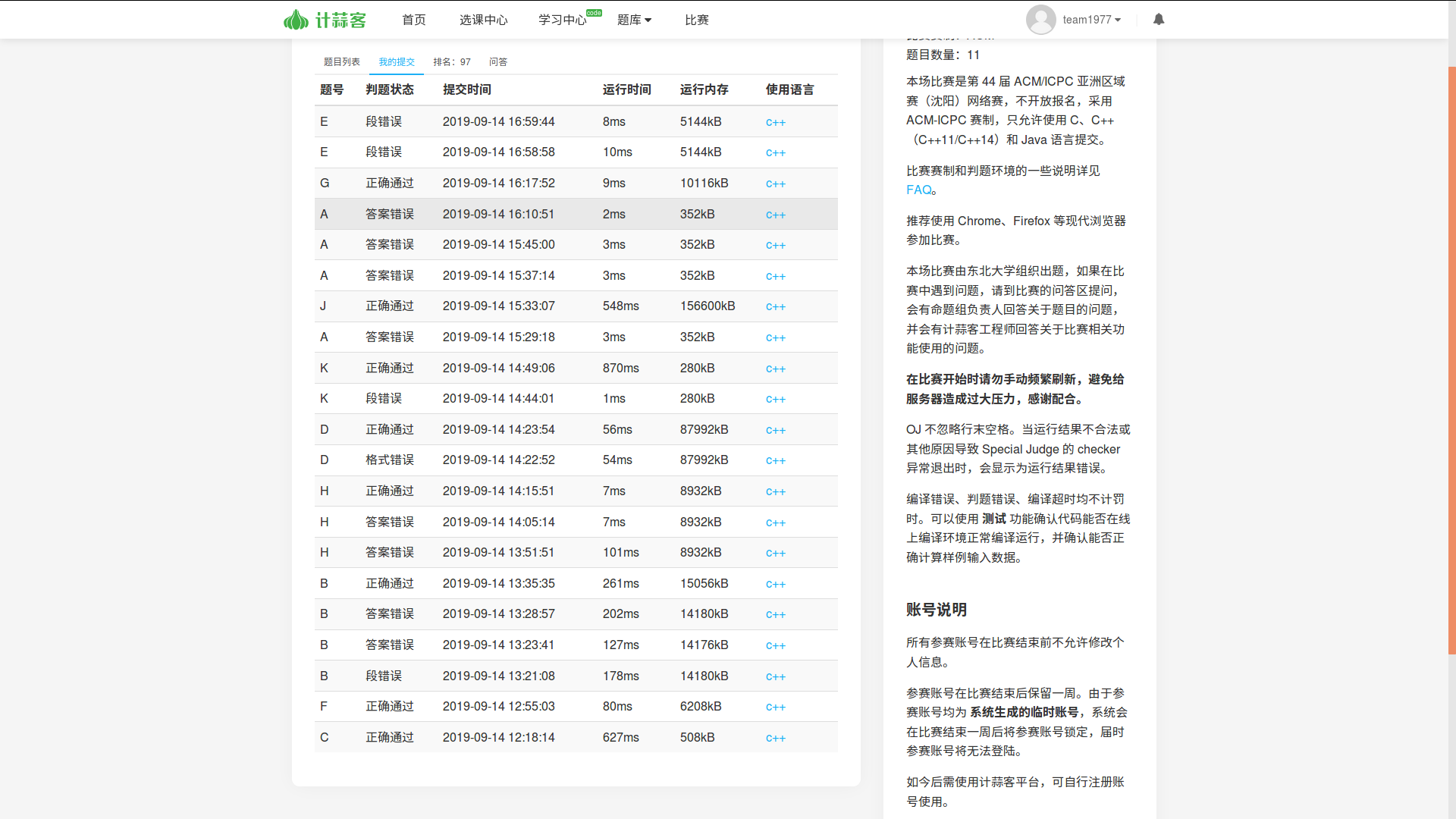The height and width of the screenshot is (819, 1456).
Task: Open the notification bell
Action: 1159,20
